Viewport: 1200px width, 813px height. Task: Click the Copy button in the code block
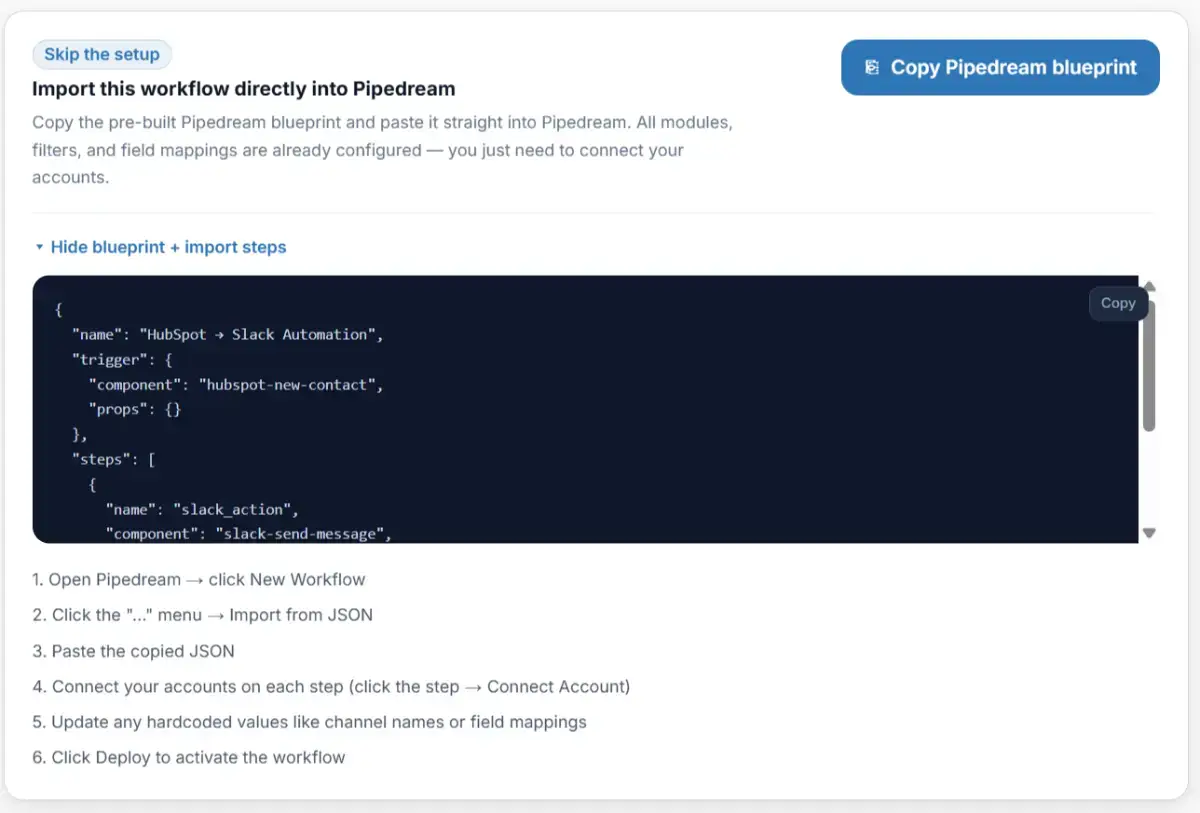[x=1117, y=303]
